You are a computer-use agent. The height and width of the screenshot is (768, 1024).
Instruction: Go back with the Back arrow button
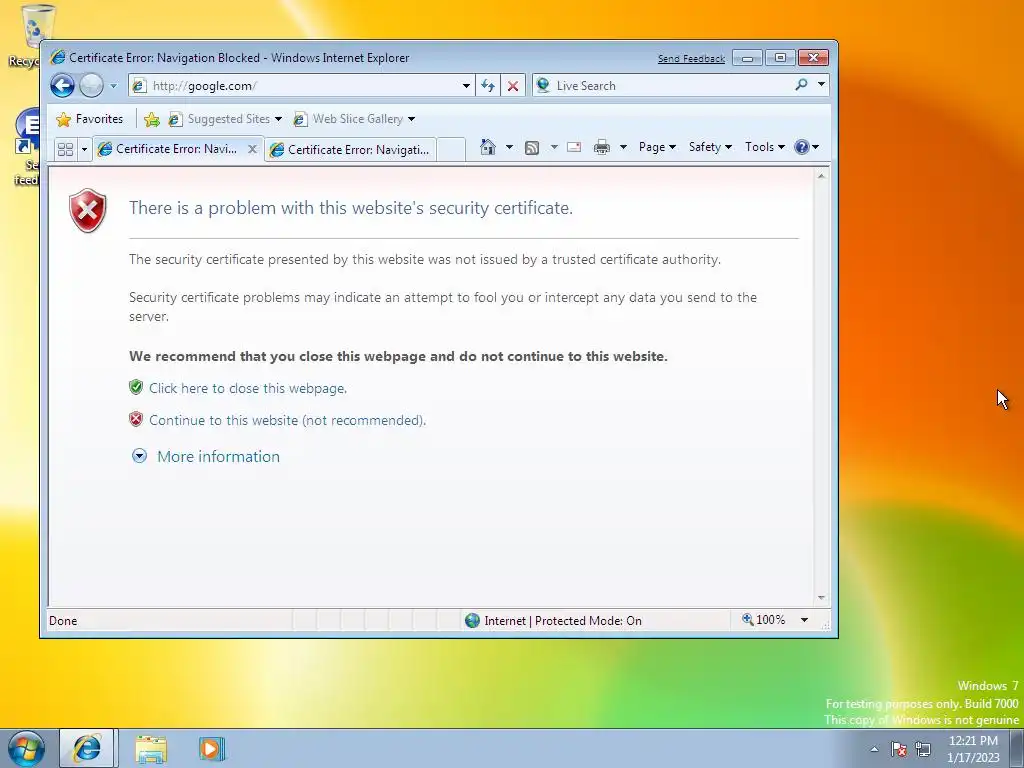tap(63, 86)
